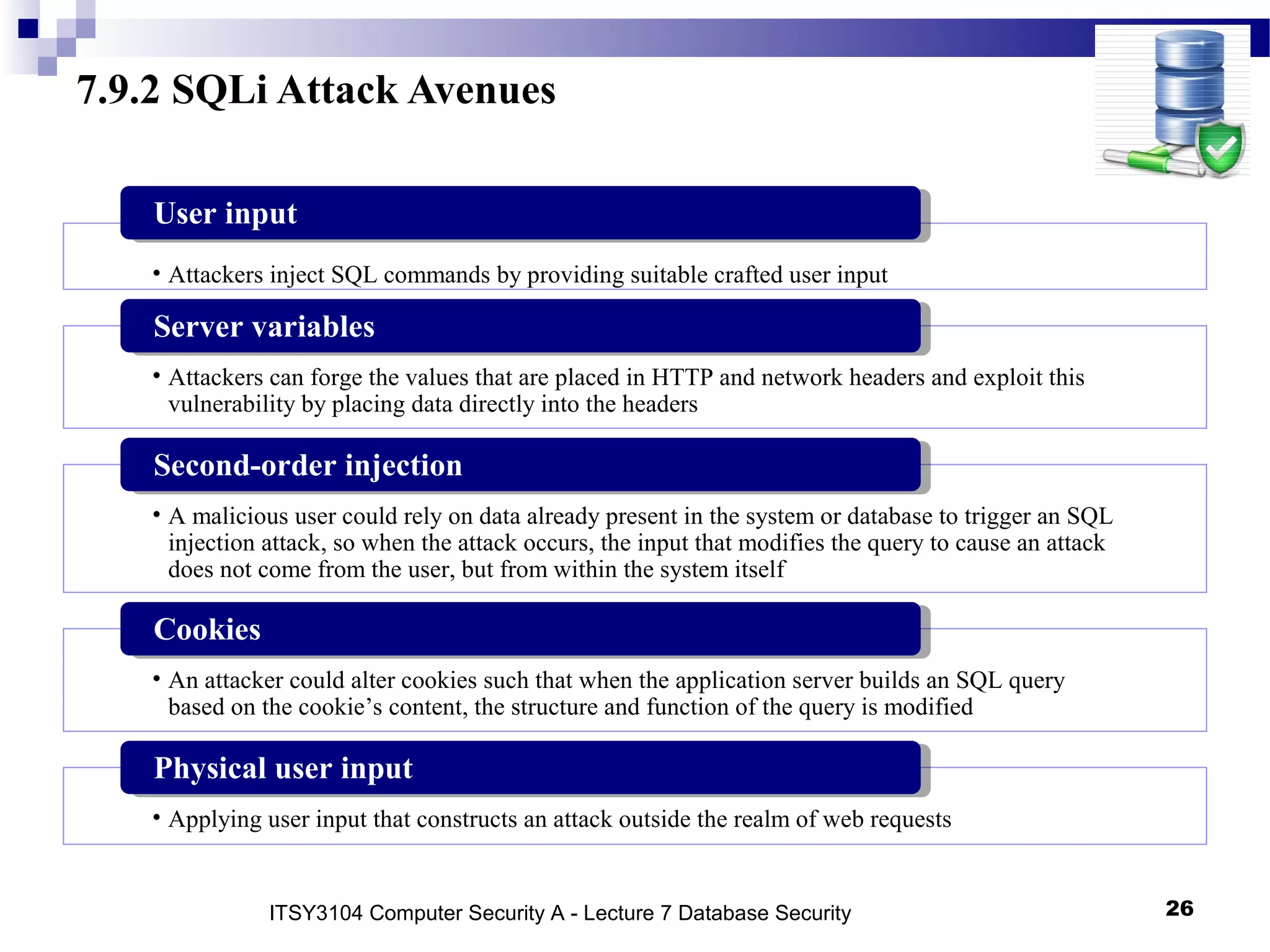Select text 'Attackers can forge the values'
The width and height of the screenshot is (1270, 952).
coord(318,377)
